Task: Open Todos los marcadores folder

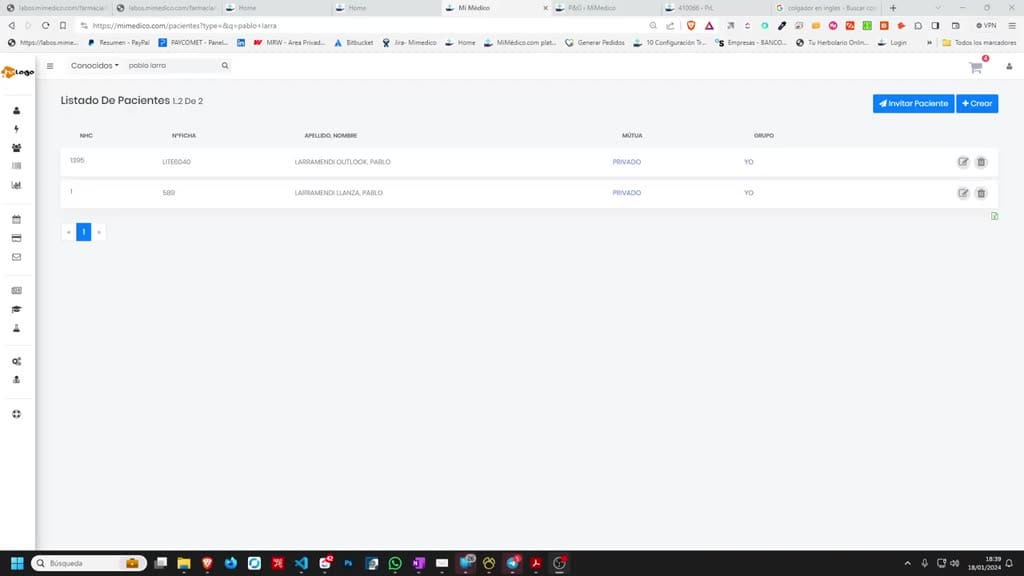Action: click(x=979, y=42)
